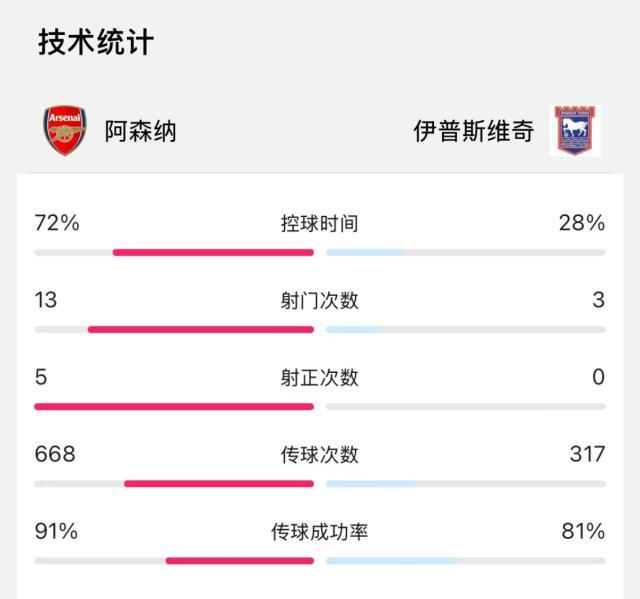Click the 传球次数 stat label
This screenshot has width=640, height=599.
pyautogui.click(x=319, y=455)
